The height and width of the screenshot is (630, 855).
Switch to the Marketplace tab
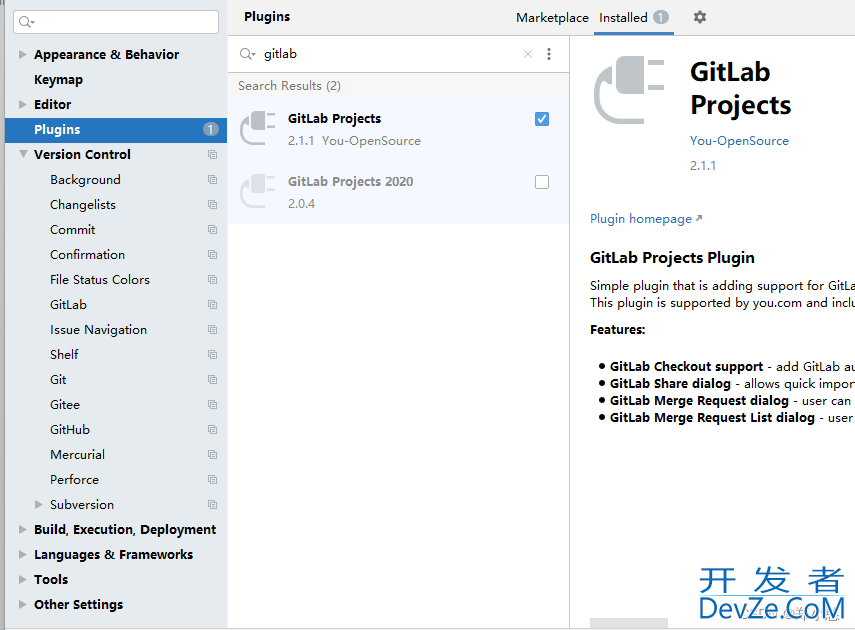coord(552,18)
